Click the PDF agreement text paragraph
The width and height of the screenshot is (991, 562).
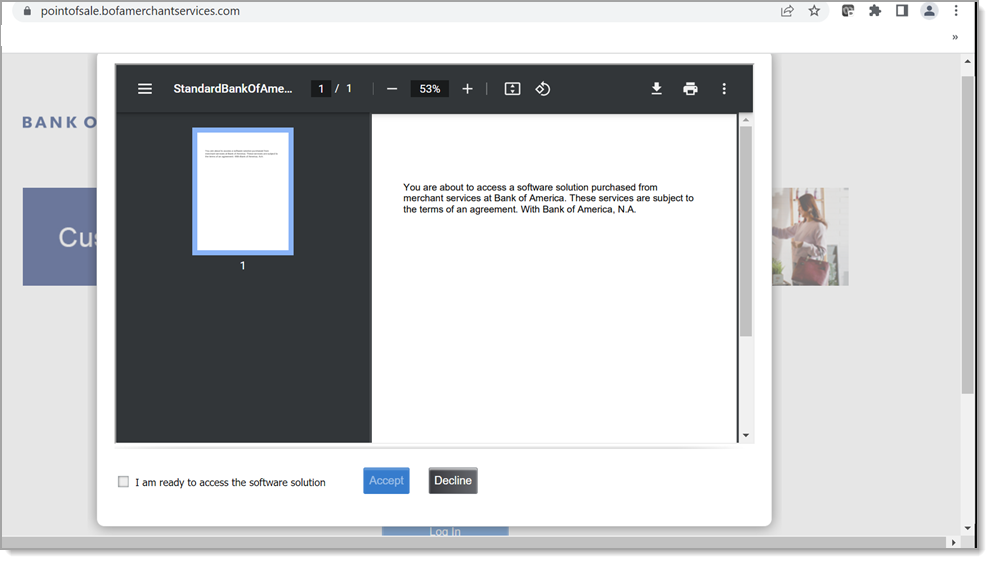click(548, 199)
